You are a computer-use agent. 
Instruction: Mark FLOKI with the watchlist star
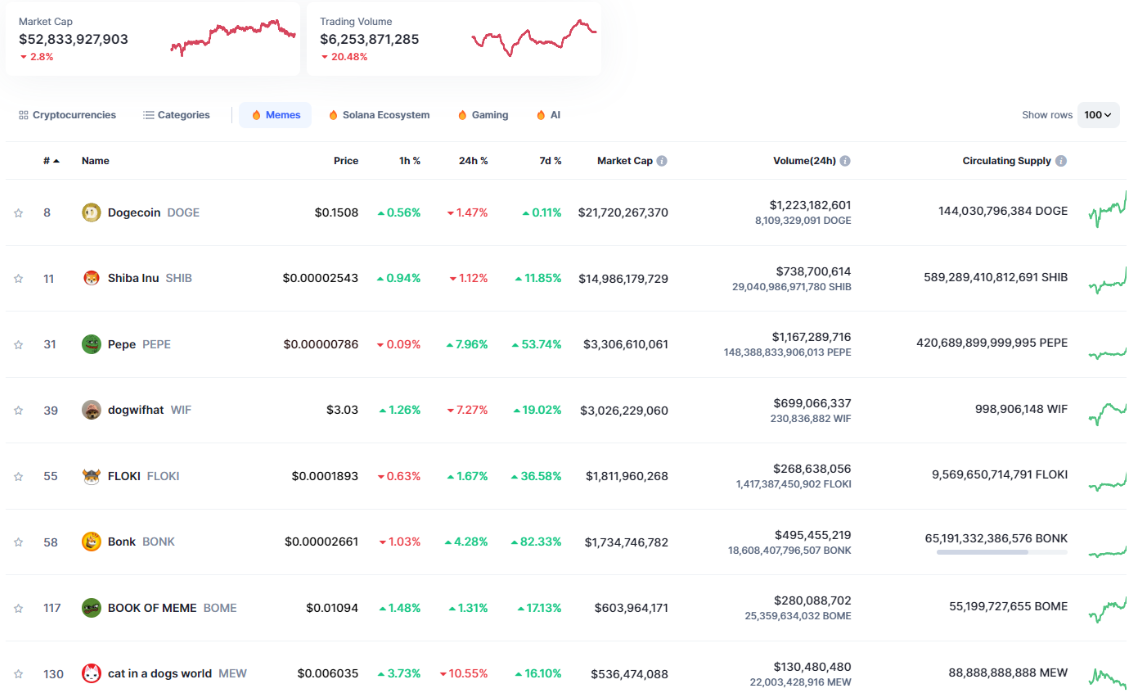[18, 476]
